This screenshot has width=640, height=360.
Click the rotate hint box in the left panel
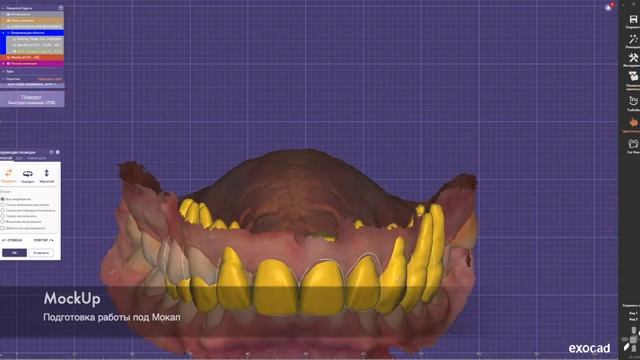32,99
